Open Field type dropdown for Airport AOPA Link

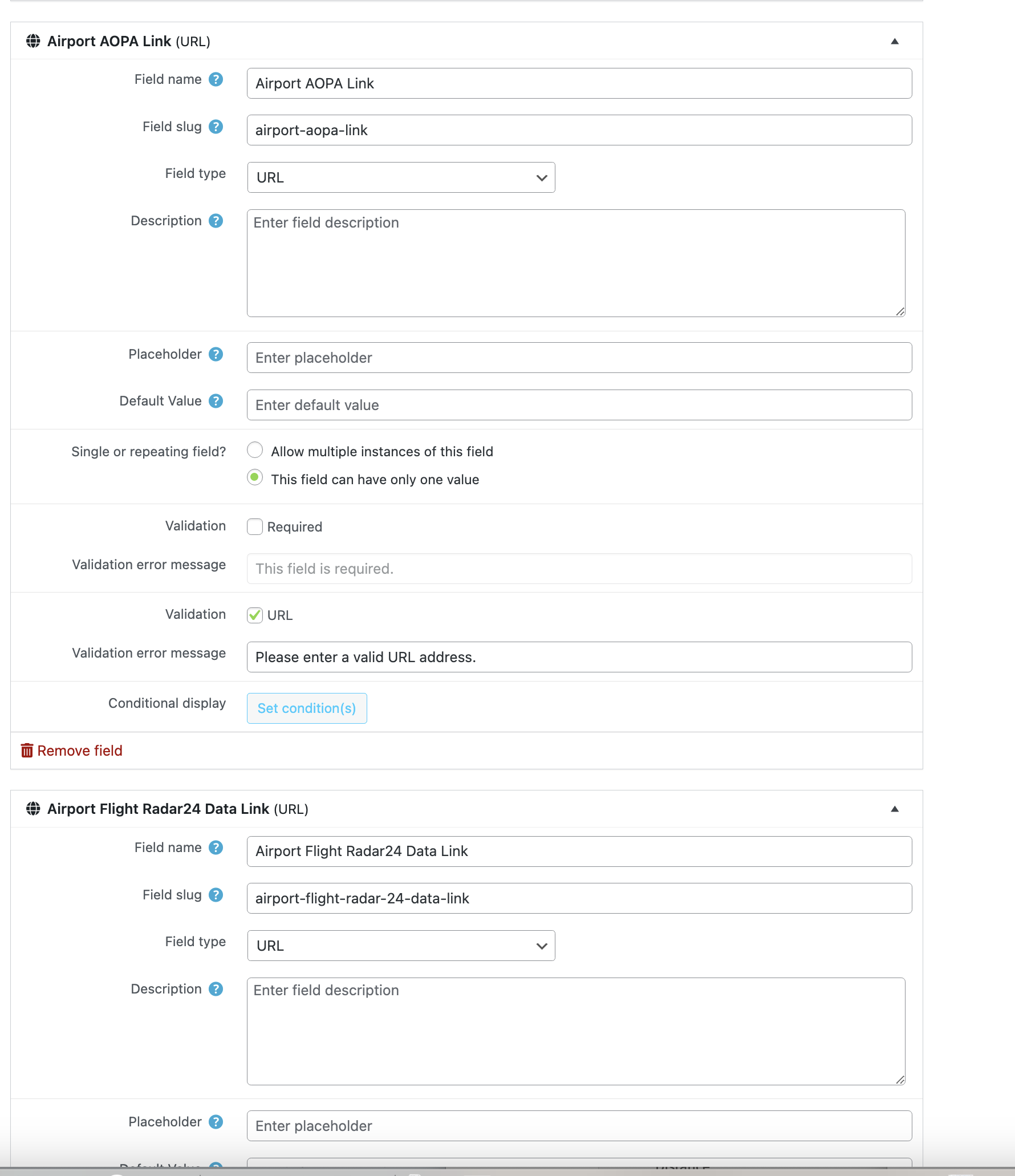(401, 177)
